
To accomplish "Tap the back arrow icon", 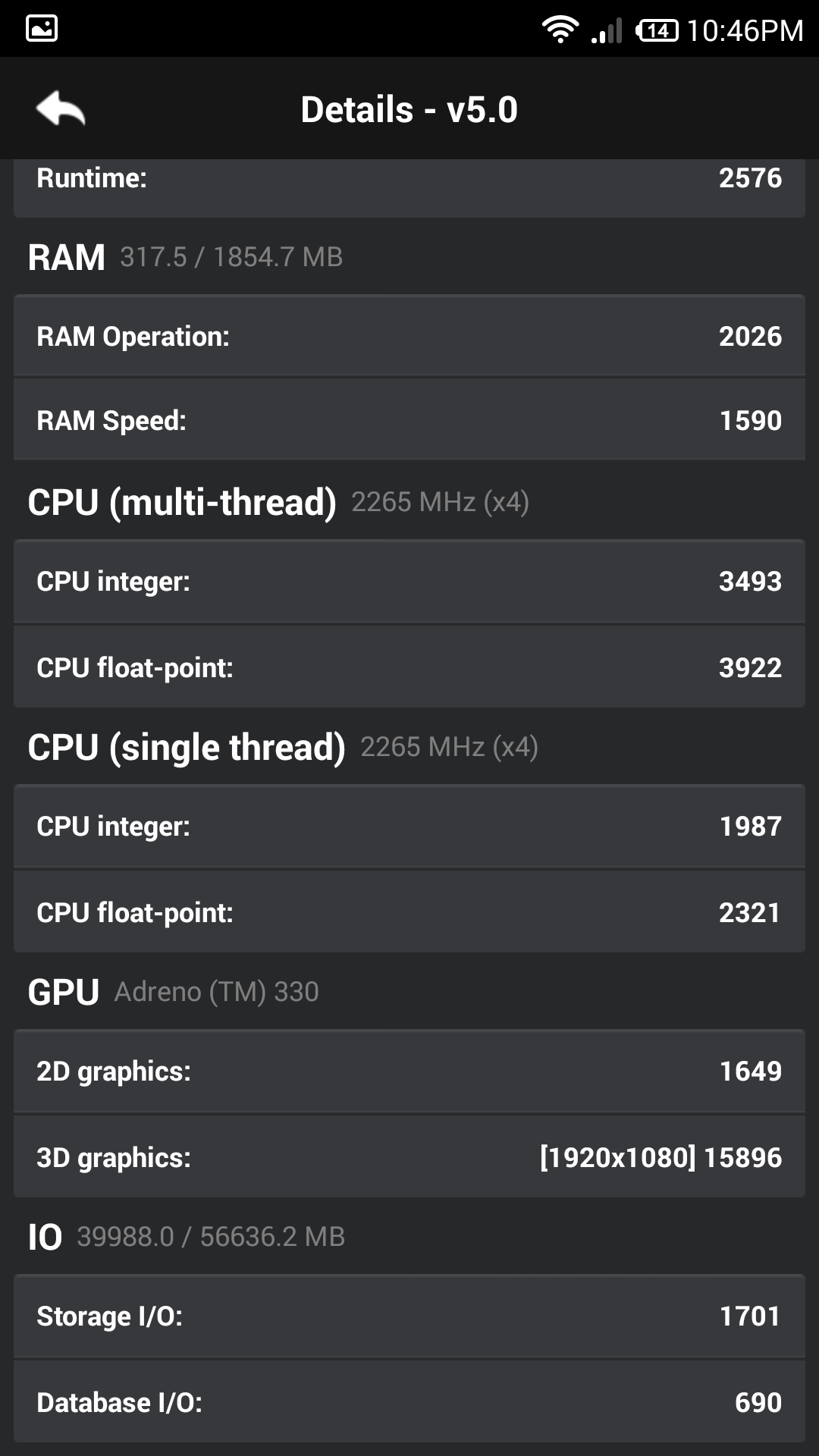I will pos(61,108).
